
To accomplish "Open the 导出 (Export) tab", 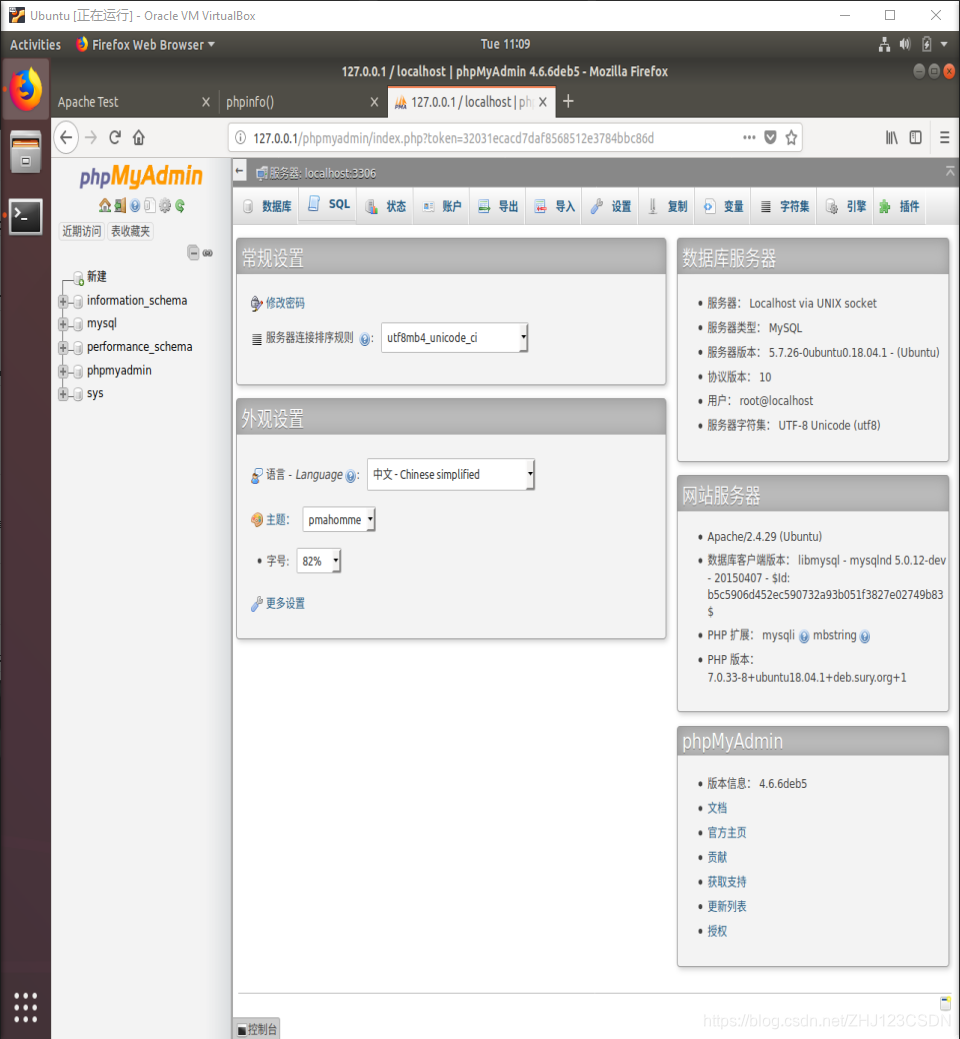I will pos(498,206).
